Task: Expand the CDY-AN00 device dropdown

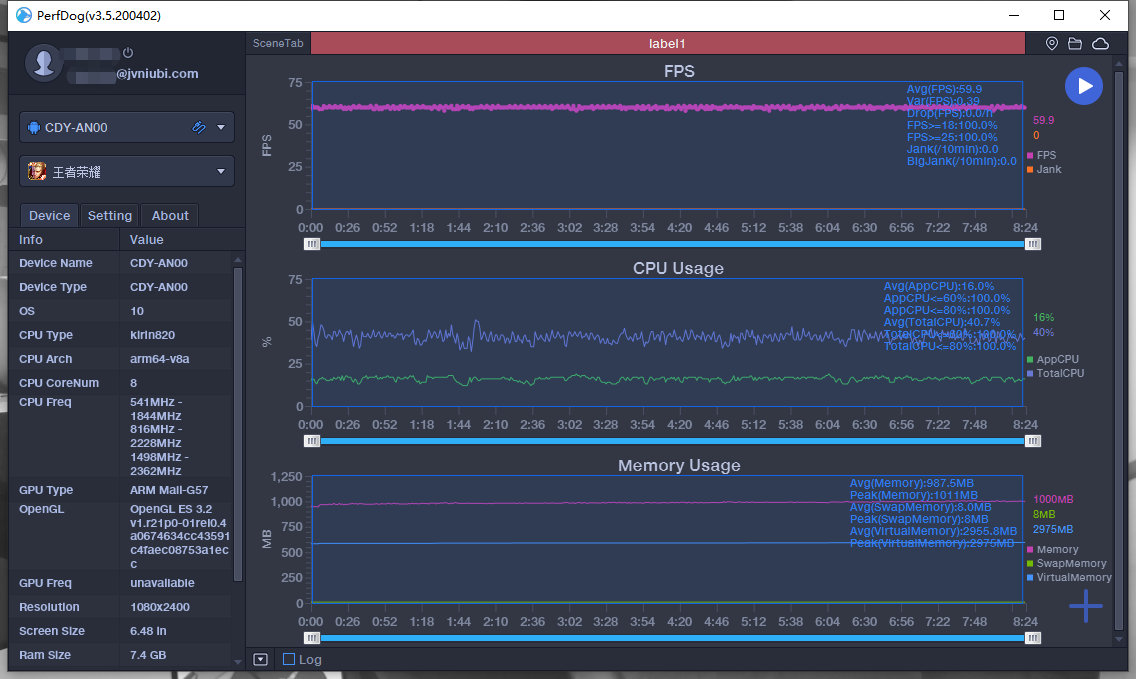Action: pos(221,128)
